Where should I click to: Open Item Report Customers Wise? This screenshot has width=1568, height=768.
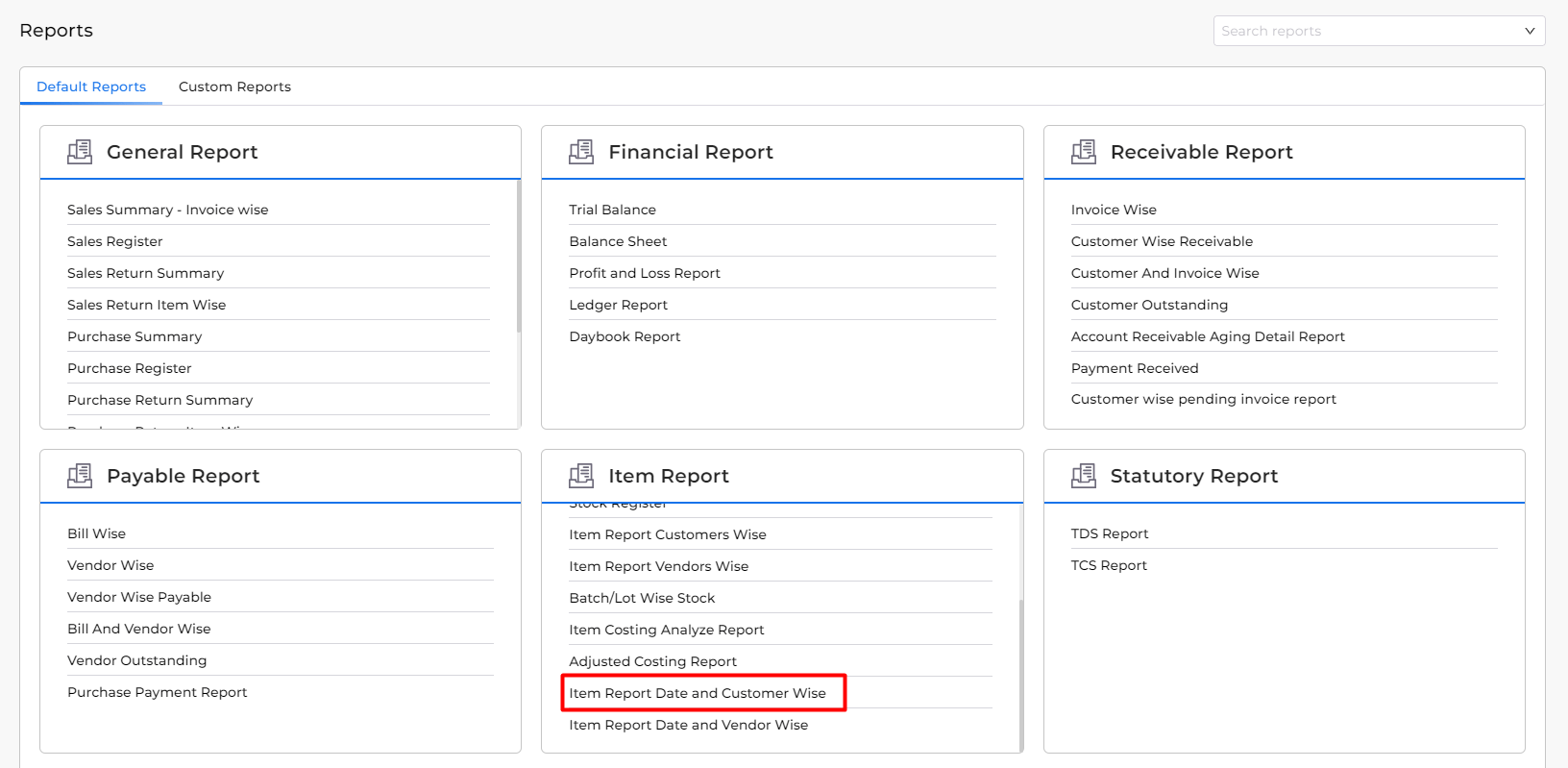pyautogui.click(x=668, y=534)
